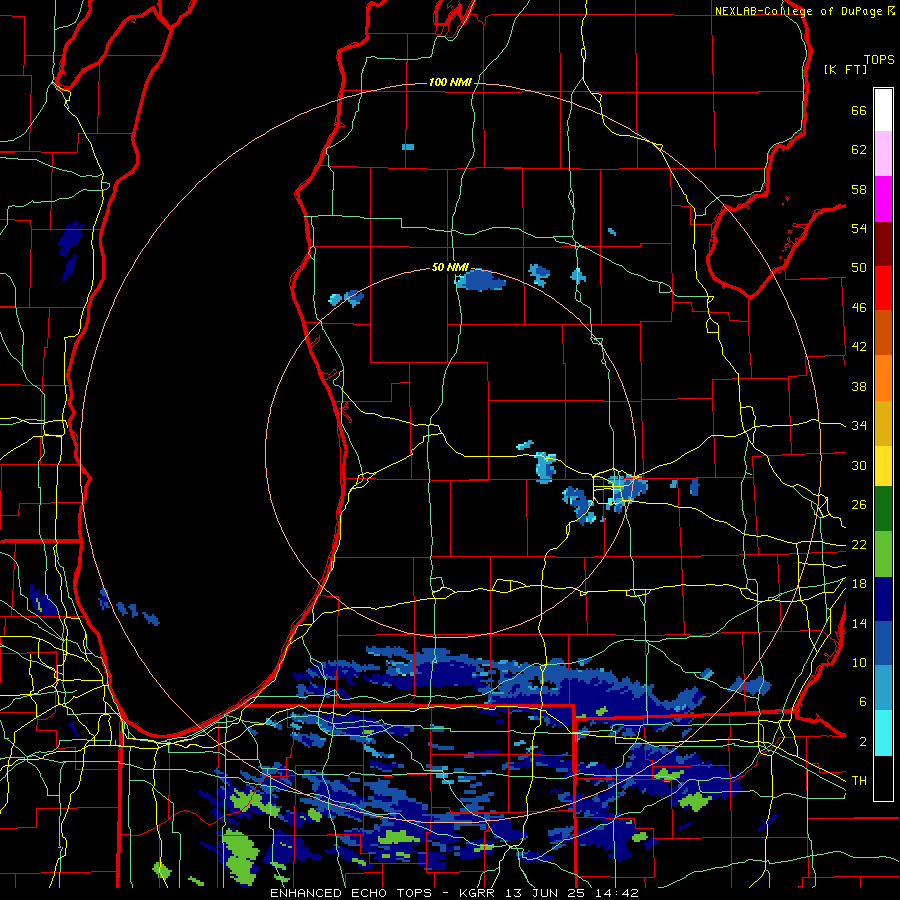Click the '62' legend label
900x900 pixels.
(x=859, y=150)
